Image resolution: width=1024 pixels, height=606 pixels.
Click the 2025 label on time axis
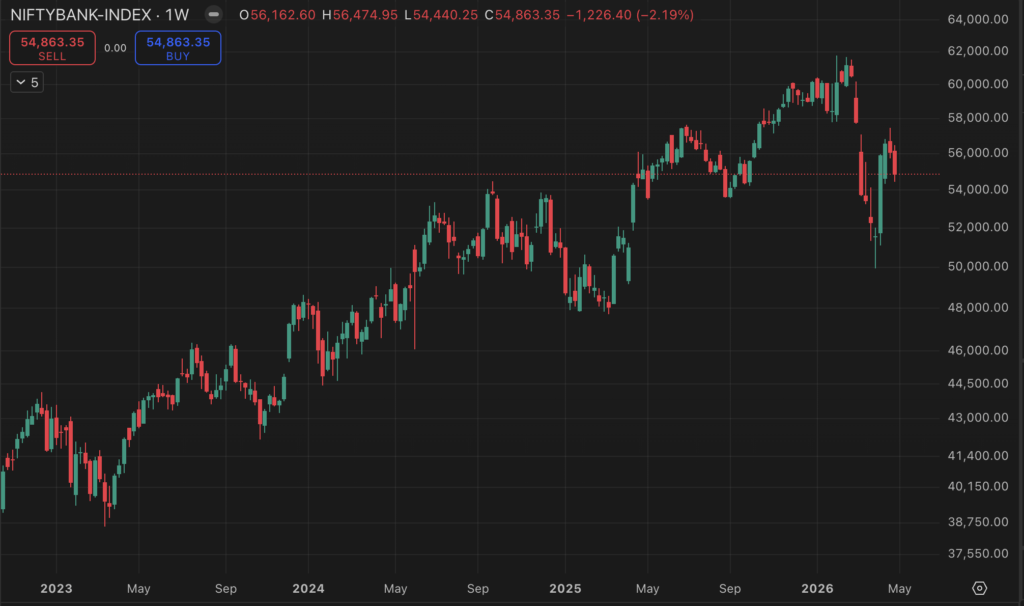[x=565, y=588]
